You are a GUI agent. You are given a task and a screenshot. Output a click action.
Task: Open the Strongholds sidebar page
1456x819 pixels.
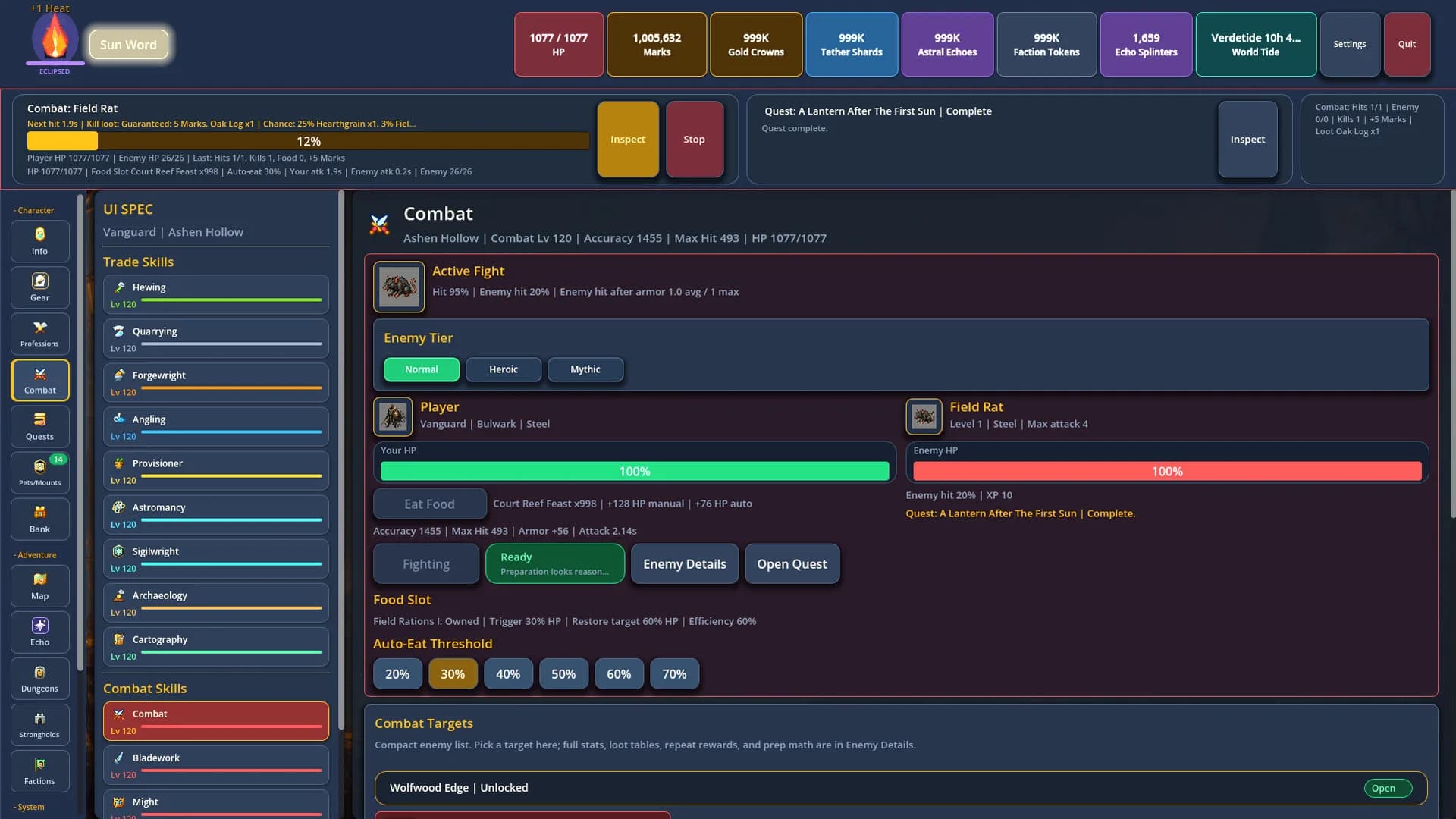click(x=40, y=724)
